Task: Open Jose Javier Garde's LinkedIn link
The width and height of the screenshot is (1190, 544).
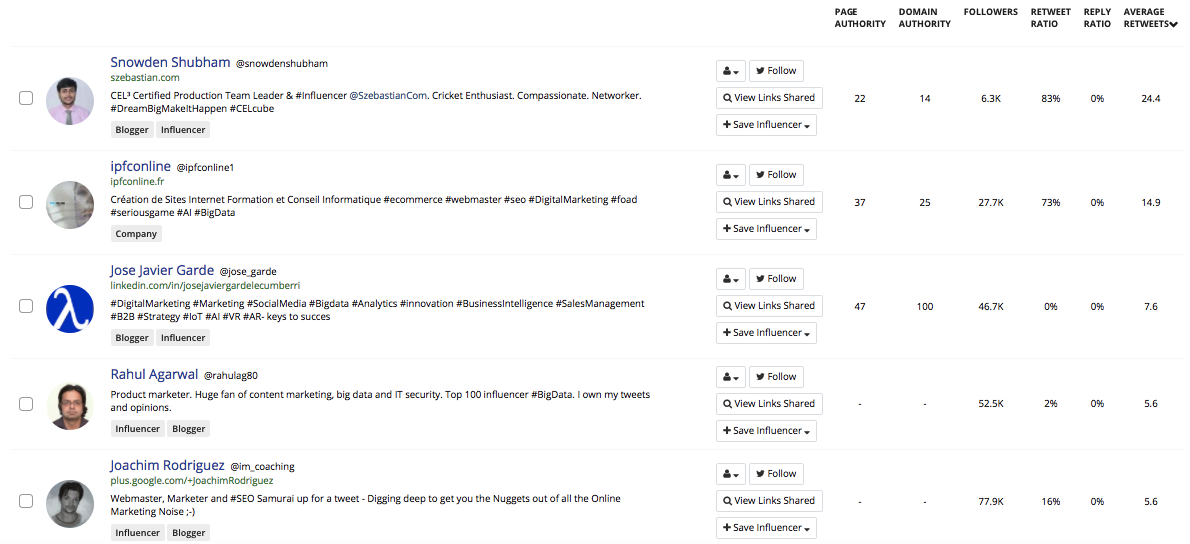Action: 204,286
